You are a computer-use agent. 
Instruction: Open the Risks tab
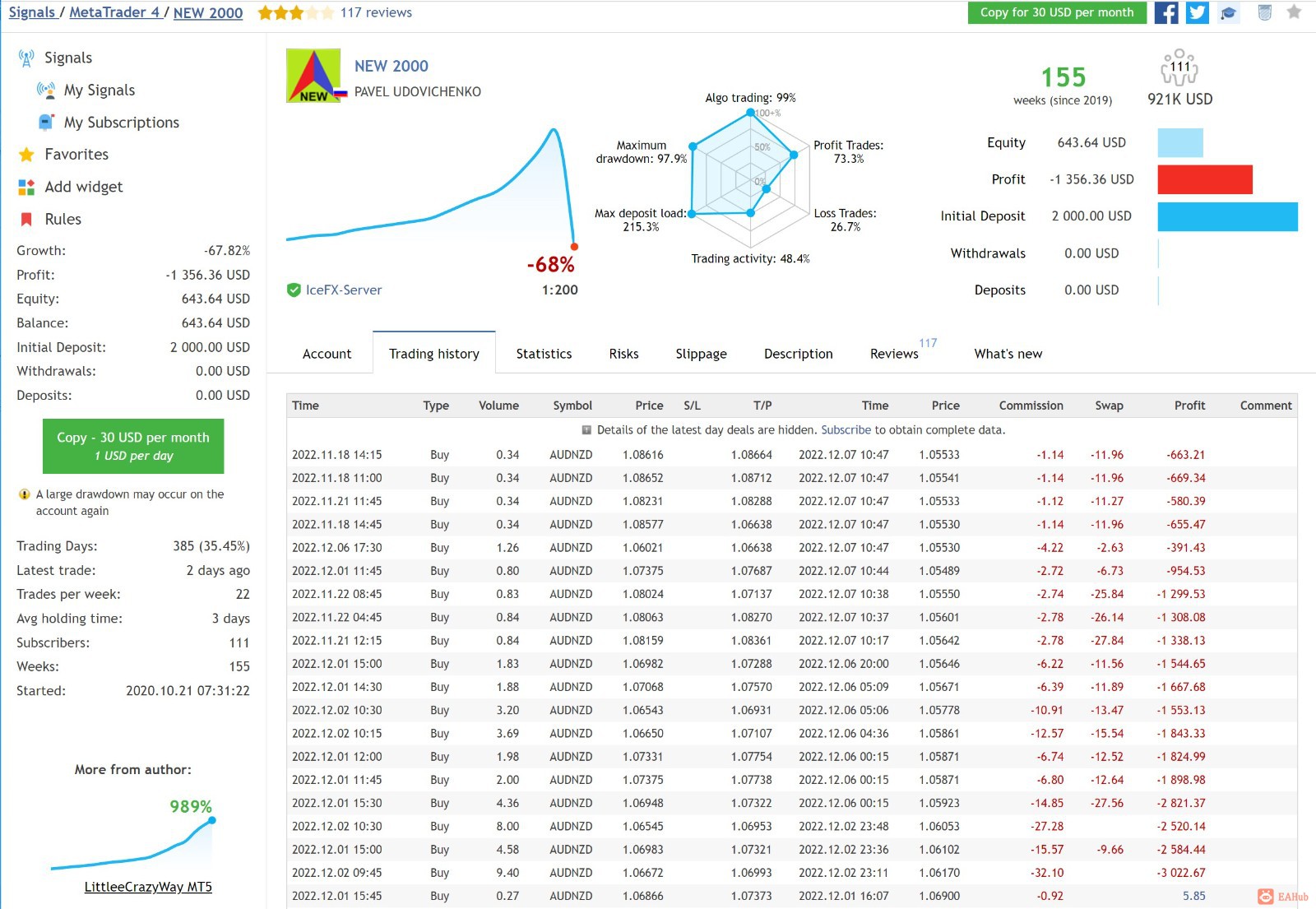623,354
